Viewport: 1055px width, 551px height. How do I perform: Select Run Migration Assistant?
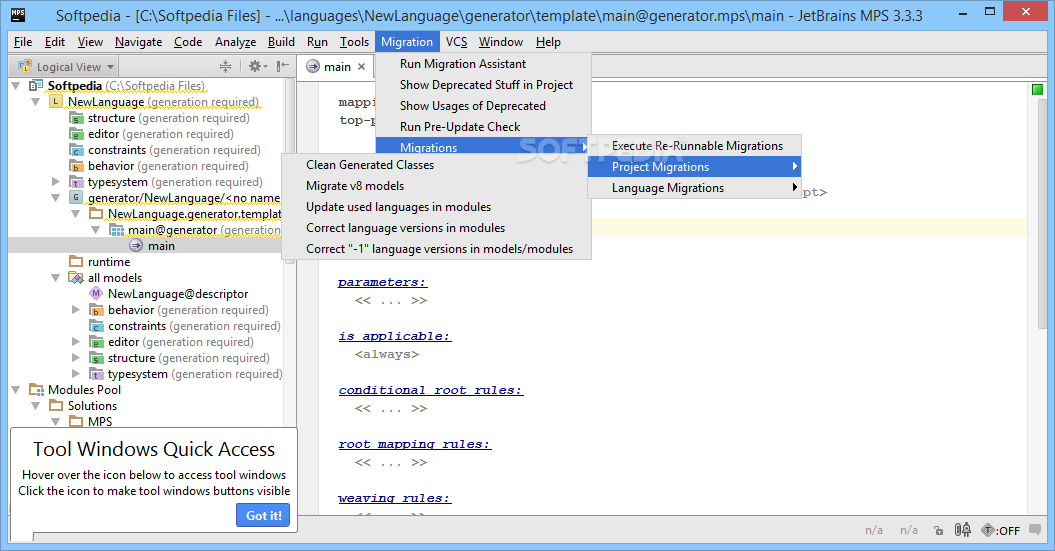(483, 64)
